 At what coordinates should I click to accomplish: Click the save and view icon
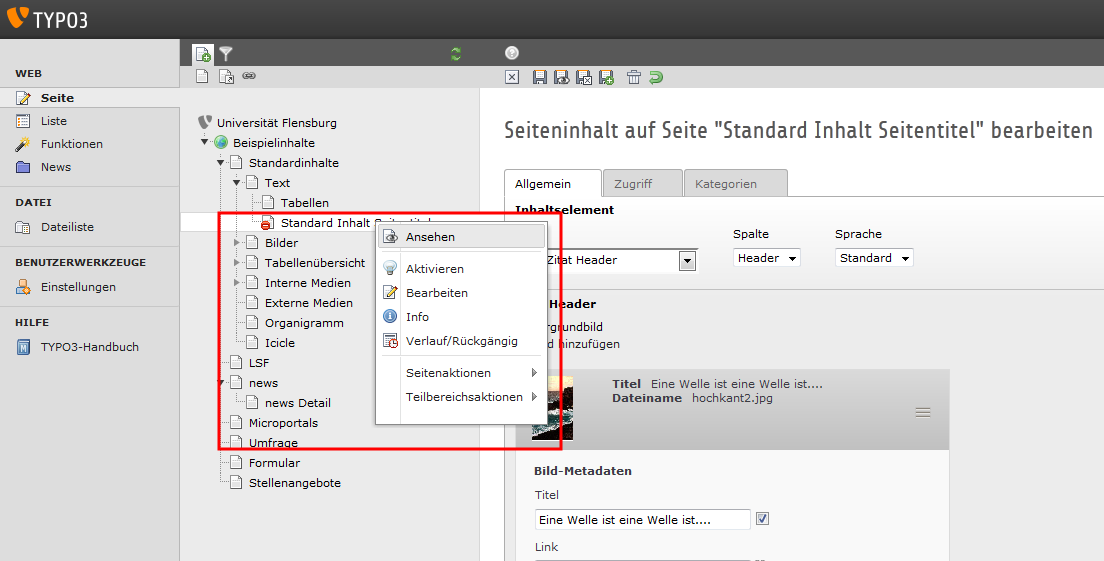pyautogui.click(x=561, y=77)
